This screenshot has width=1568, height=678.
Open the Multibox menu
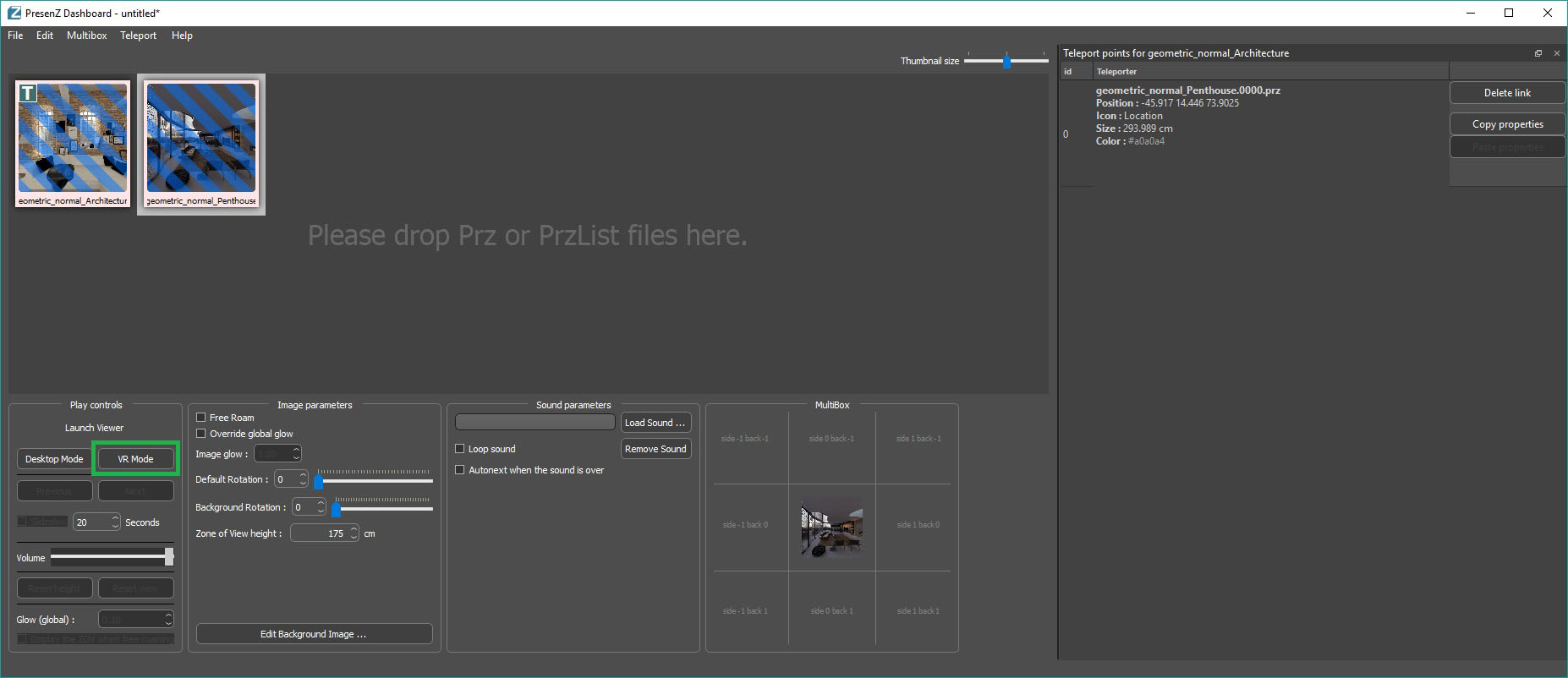[x=87, y=36]
